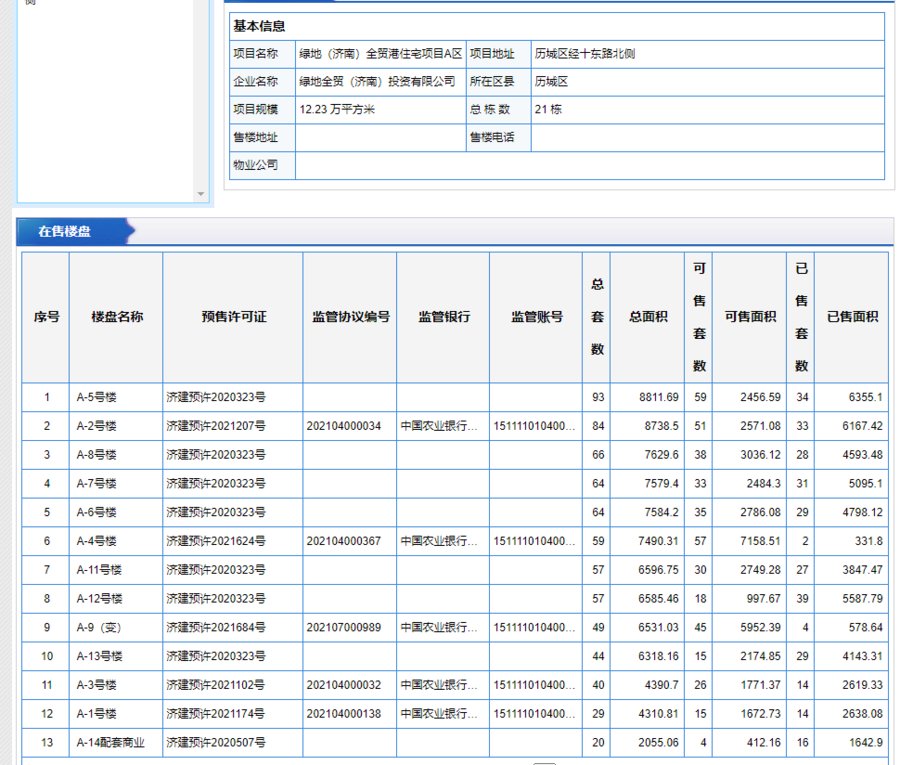The height and width of the screenshot is (765, 900).
Task: Open permit 济建预许2021207号 details
Action: [206, 427]
